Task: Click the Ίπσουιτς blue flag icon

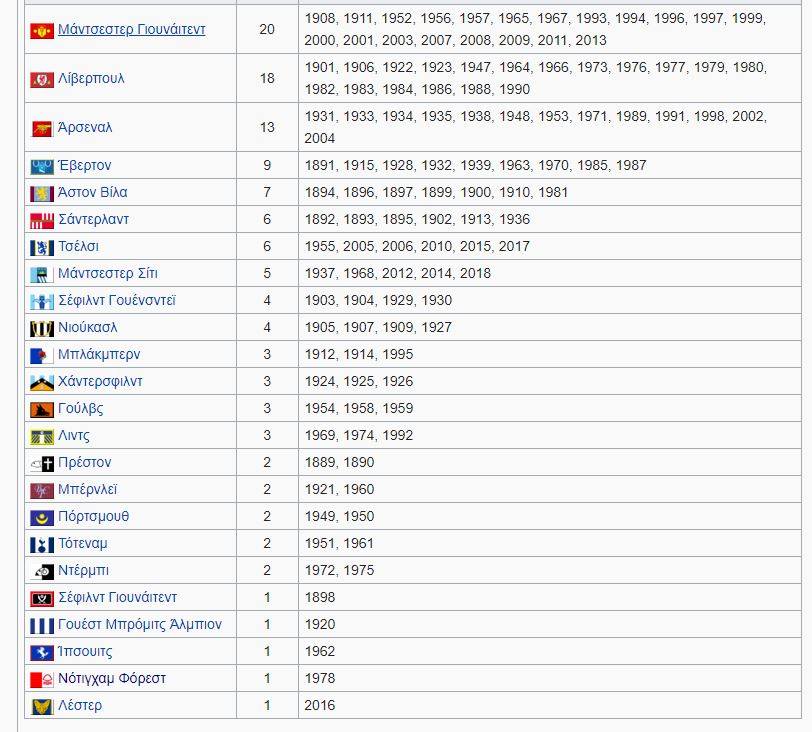Action: [x=42, y=652]
